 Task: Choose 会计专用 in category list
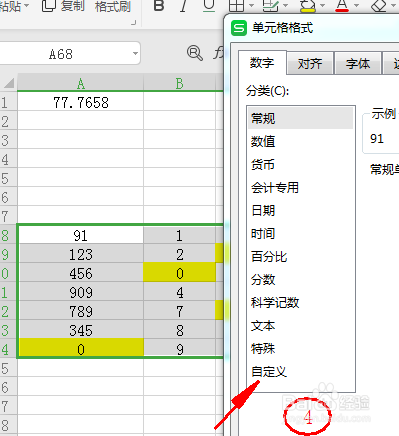[x=300, y=187]
